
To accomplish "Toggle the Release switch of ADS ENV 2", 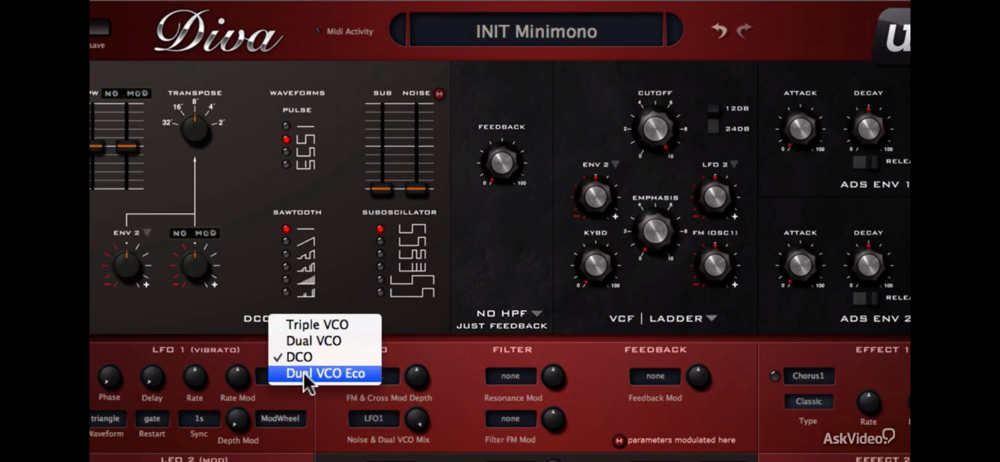I will pyautogui.click(x=865, y=298).
